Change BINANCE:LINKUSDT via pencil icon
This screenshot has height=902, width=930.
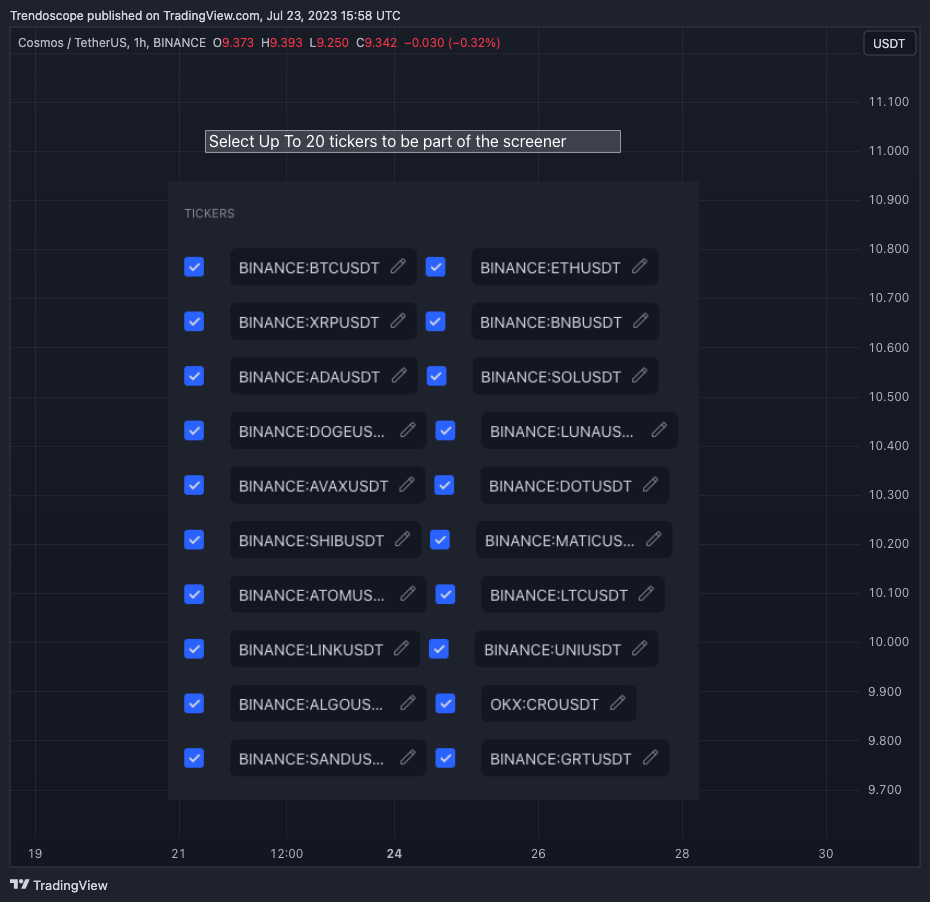tap(401, 648)
